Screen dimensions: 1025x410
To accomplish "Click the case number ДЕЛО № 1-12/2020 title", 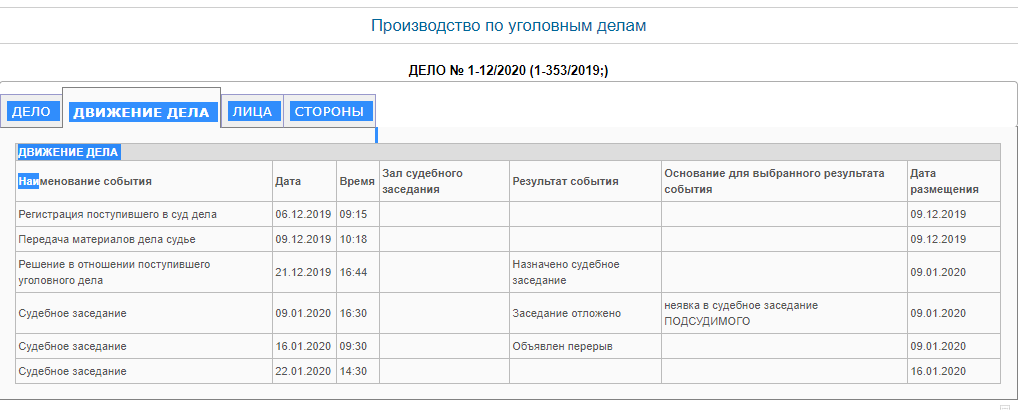I will 508,71.
